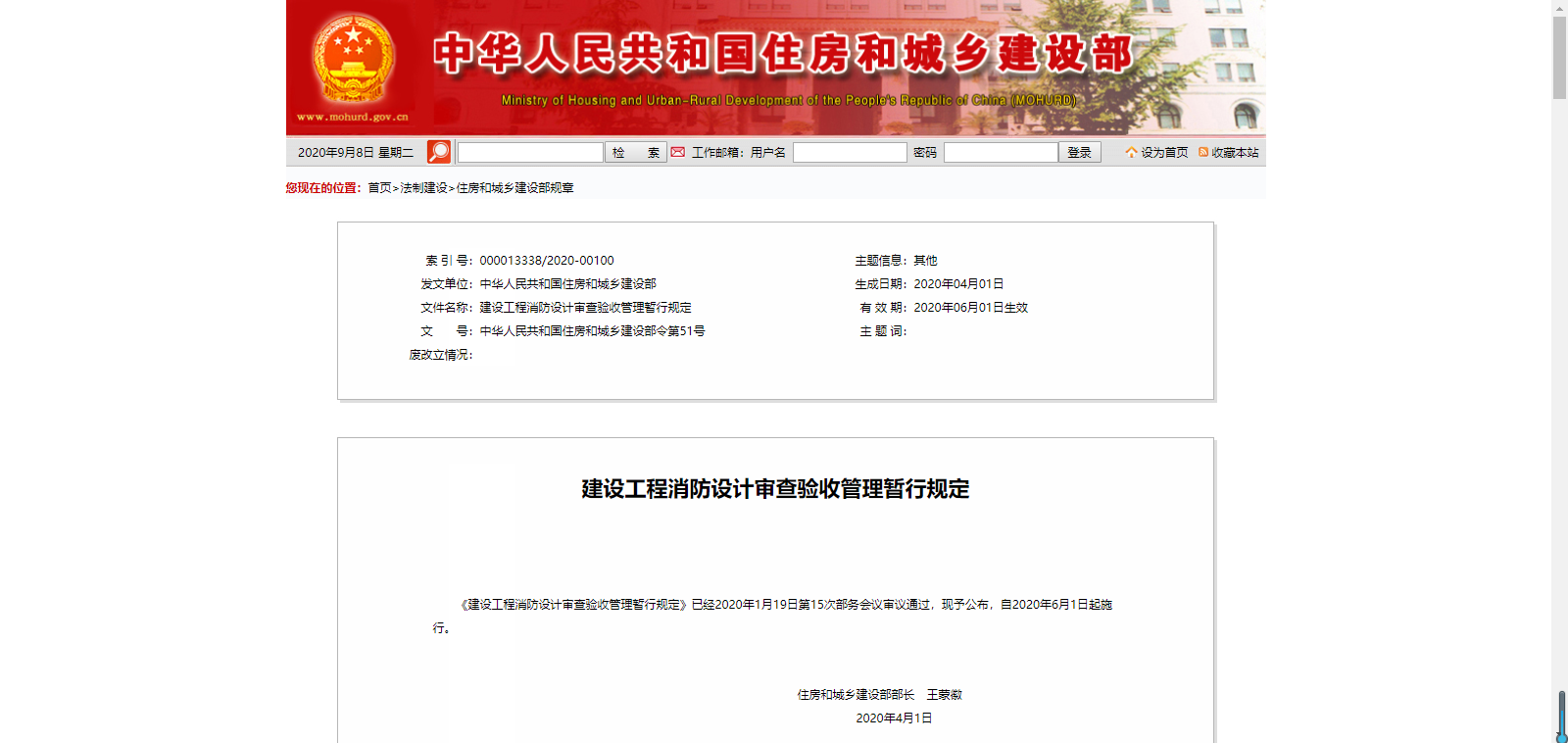Click the 收藏本站 link

(1235, 153)
